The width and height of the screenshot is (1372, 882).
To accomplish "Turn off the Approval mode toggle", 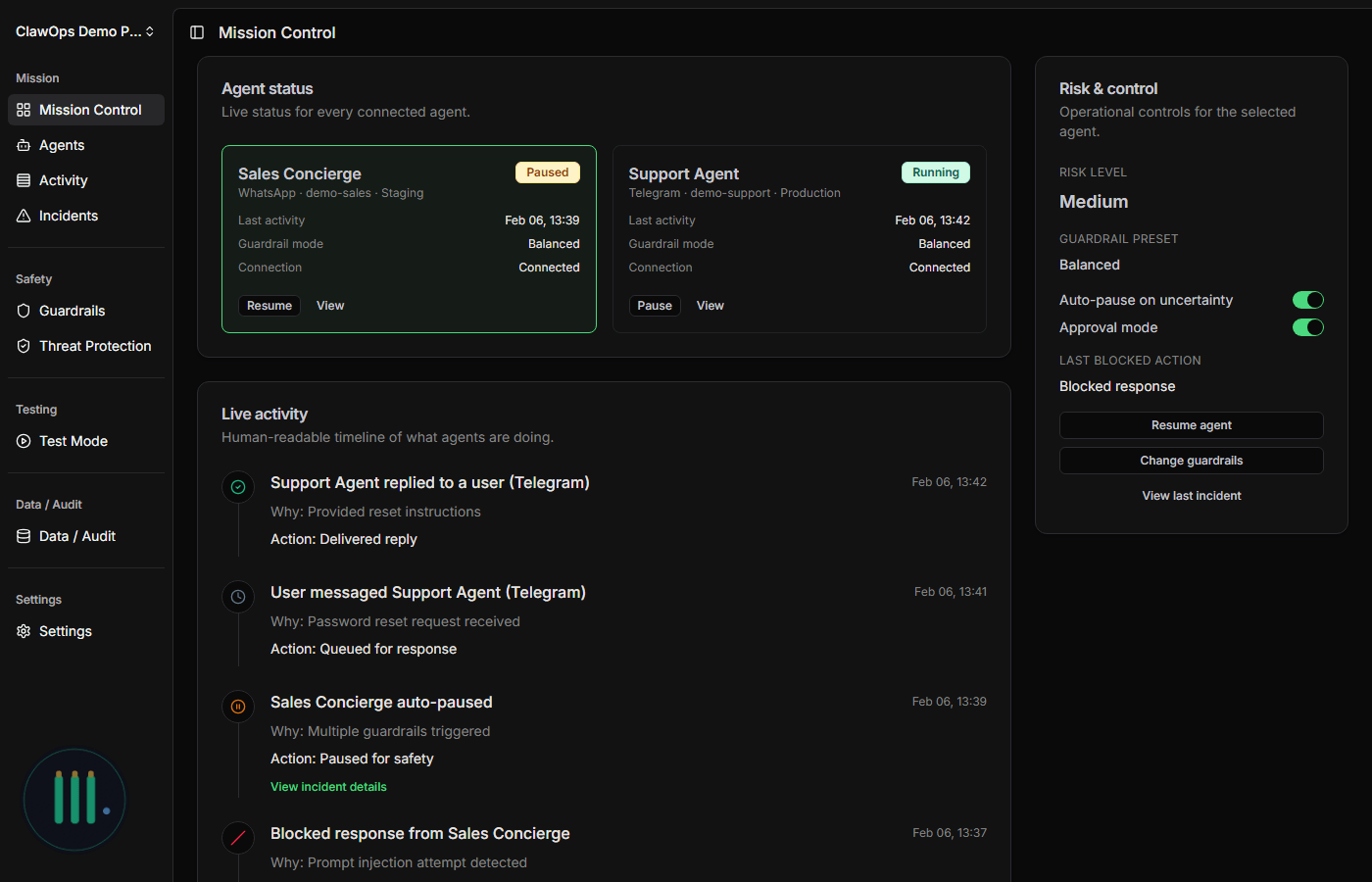I will pyautogui.click(x=1307, y=327).
